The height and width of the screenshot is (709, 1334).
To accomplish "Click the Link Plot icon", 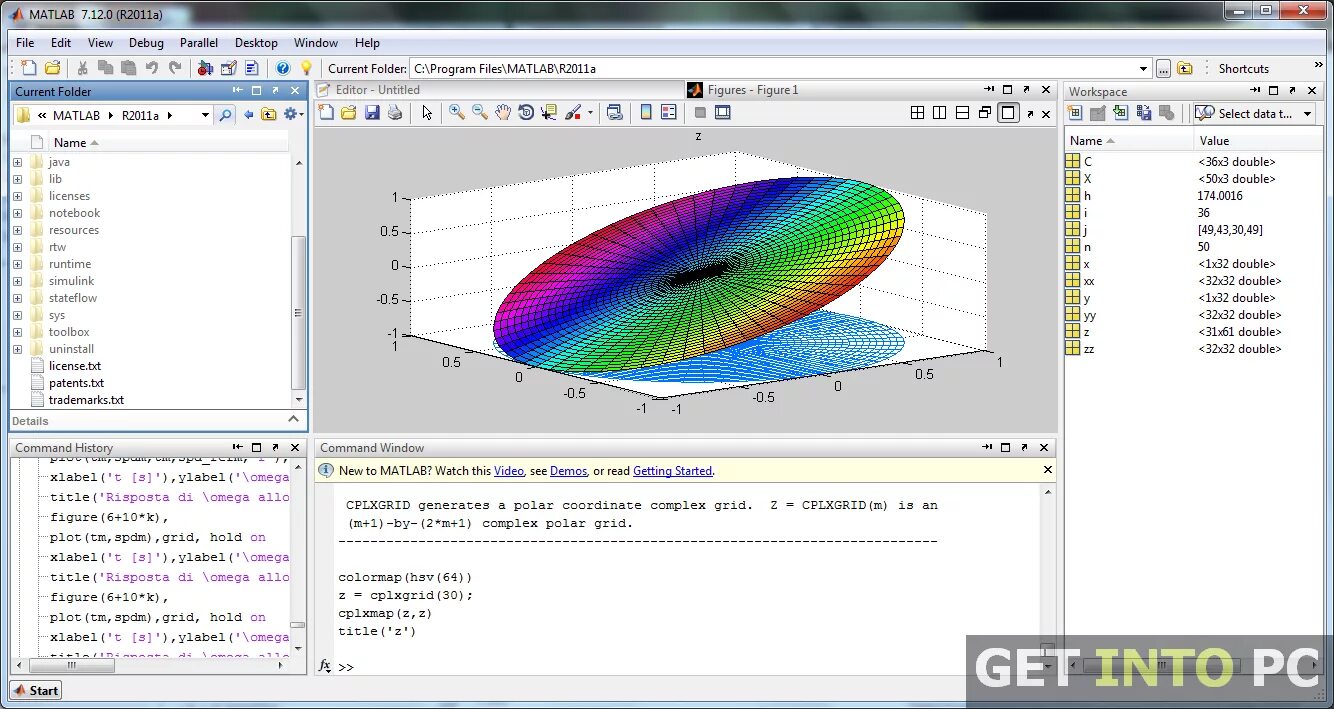I will (614, 112).
